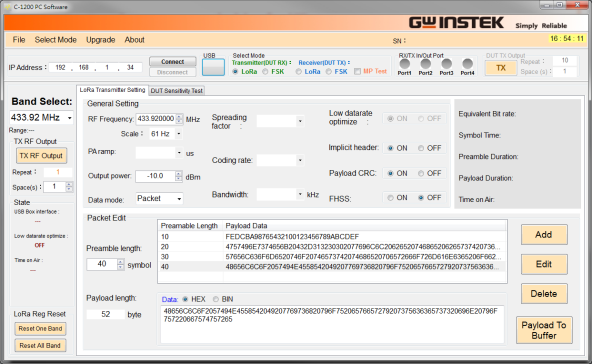Increase Output power with the up arrow
The image size is (592, 364).
pyautogui.click(x=179, y=174)
